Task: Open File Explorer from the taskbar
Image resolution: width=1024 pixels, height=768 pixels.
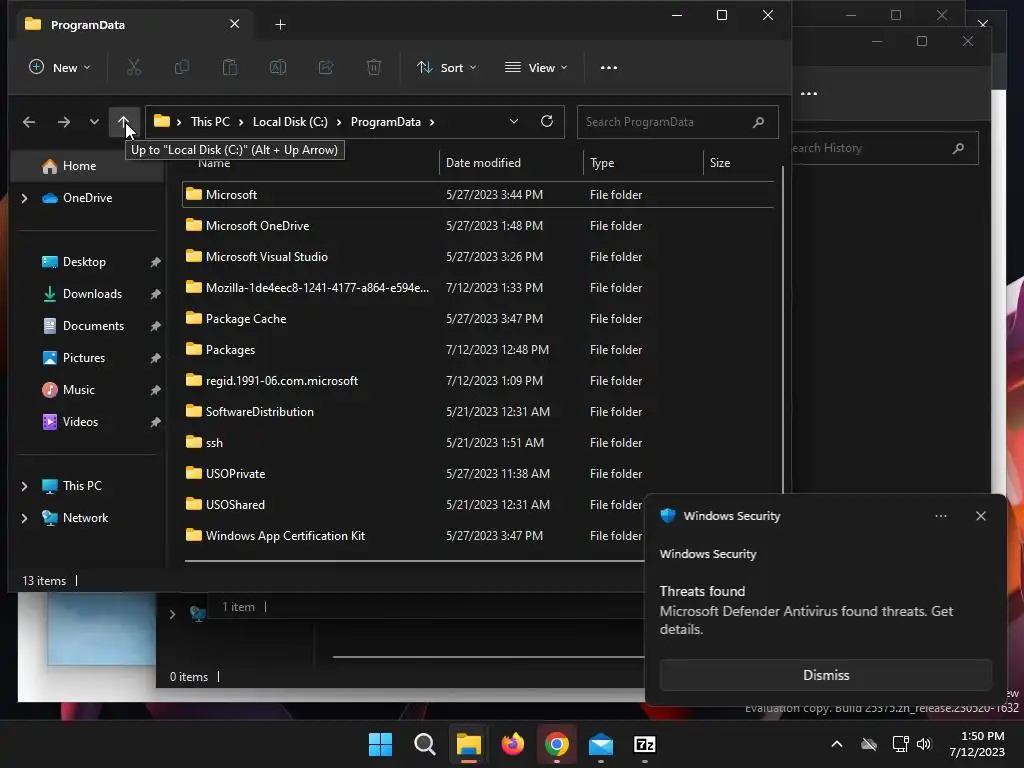Action: tap(468, 744)
